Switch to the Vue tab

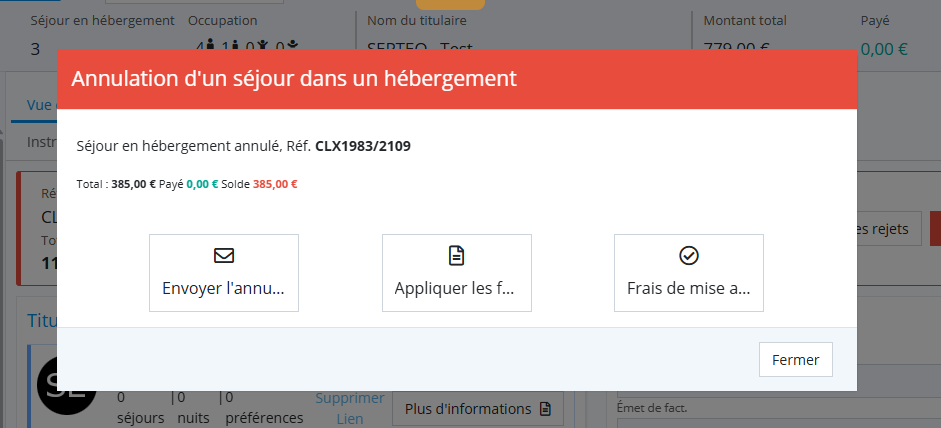(x=40, y=105)
